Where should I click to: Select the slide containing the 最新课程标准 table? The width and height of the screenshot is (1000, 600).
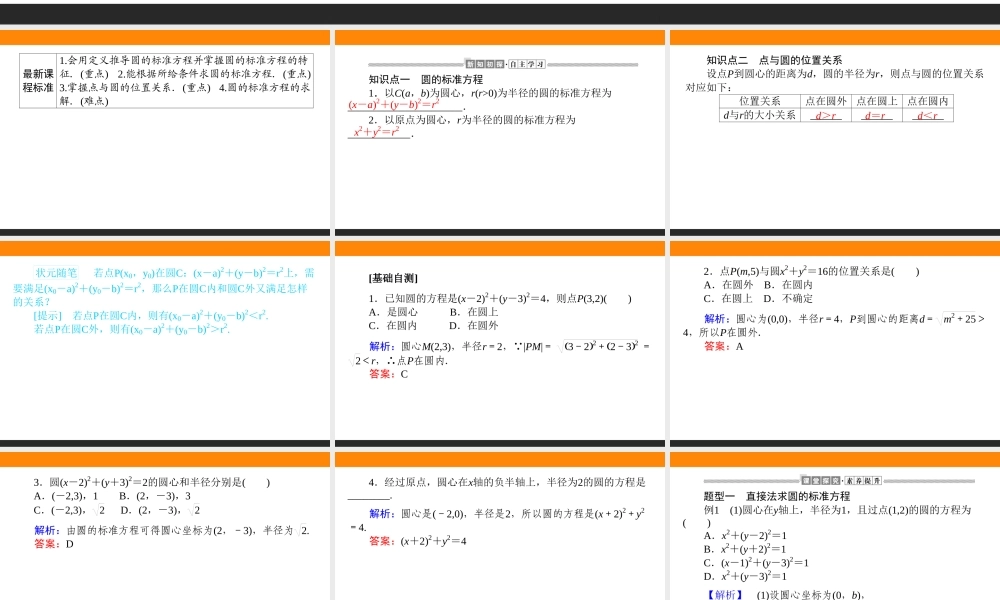click(165, 133)
